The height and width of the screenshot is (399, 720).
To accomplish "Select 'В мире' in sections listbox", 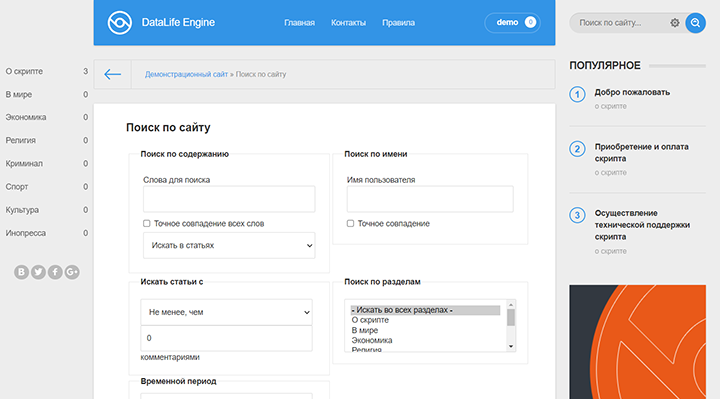I will click(x=425, y=330).
